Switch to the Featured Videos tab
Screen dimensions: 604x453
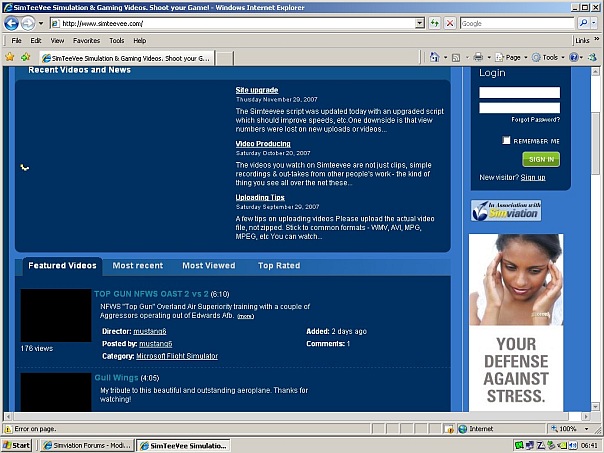tap(62, 266)
